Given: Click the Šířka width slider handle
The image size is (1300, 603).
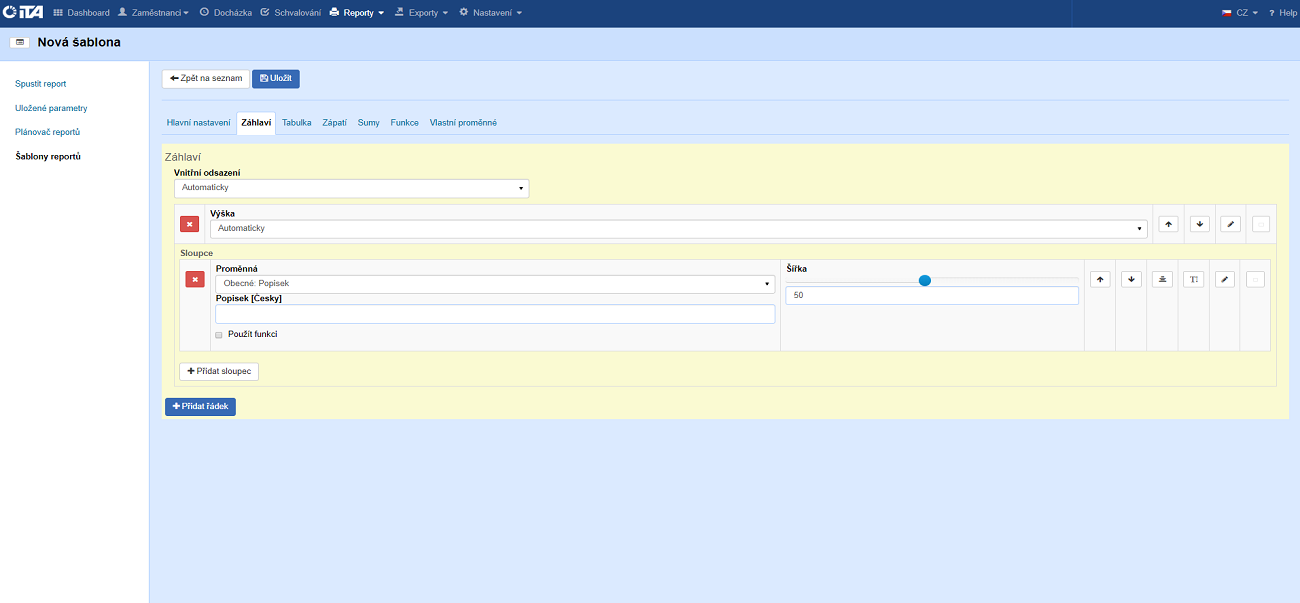Looking at the screenshot, I should [925, 281].
